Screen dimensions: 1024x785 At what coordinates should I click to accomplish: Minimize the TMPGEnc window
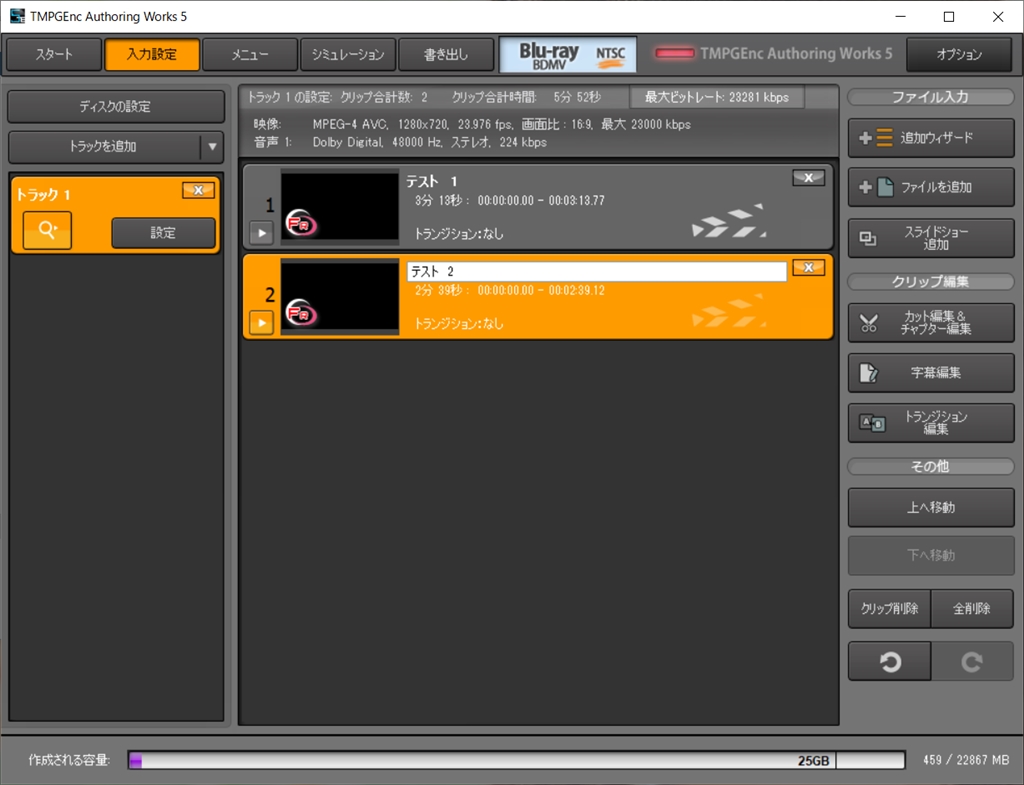901,16
